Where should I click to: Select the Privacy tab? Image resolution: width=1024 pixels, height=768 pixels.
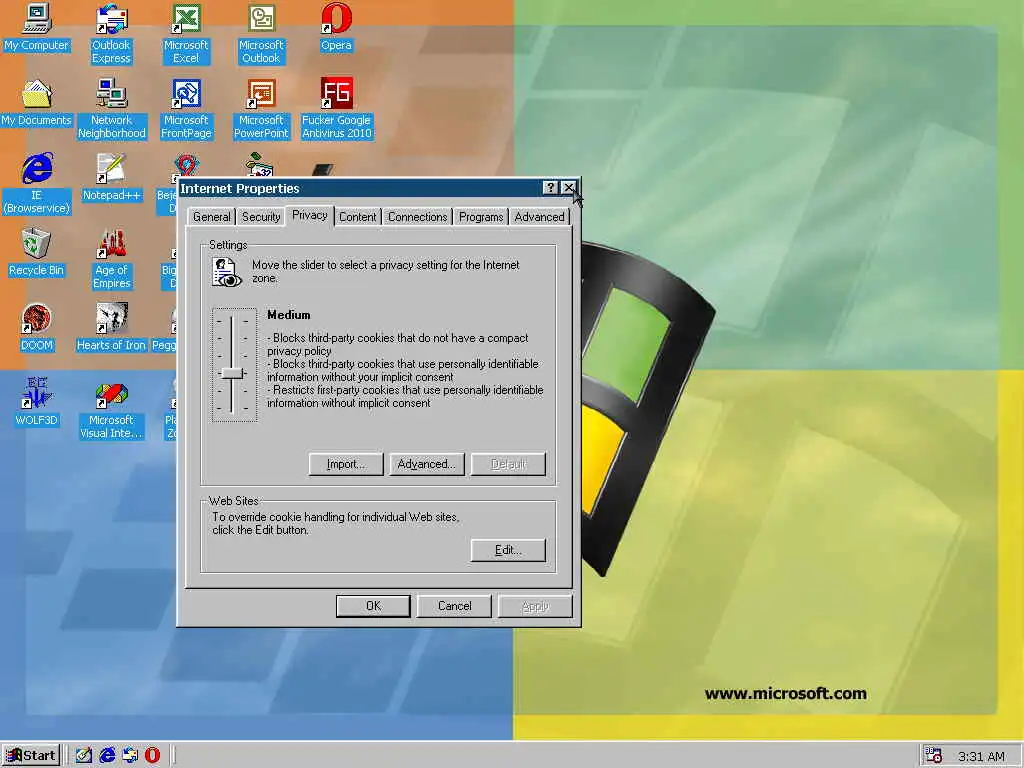[310, 216]
